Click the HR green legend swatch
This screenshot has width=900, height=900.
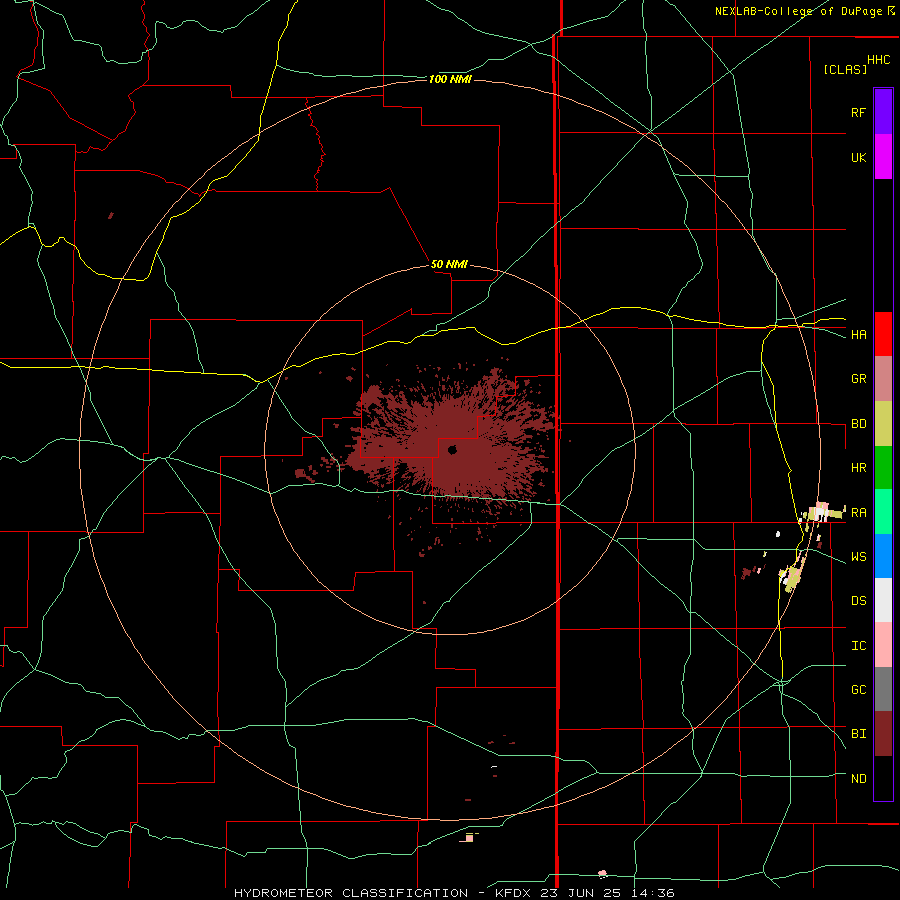pos(883,468)
